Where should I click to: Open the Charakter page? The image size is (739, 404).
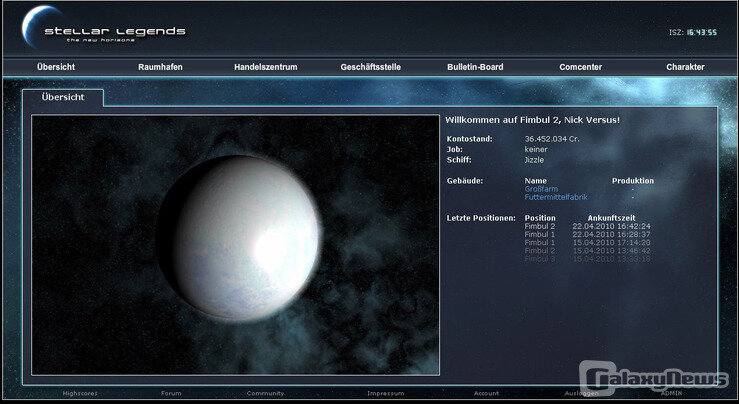coord(685,67)
